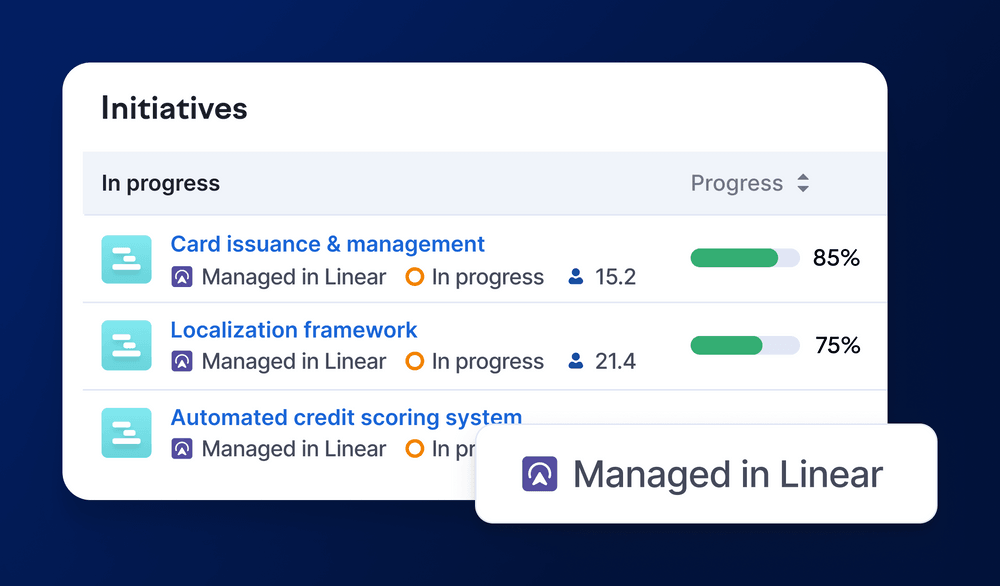Click orange status circle for Card issuance
1000x586 pixels.
click(x=415, y=277)
